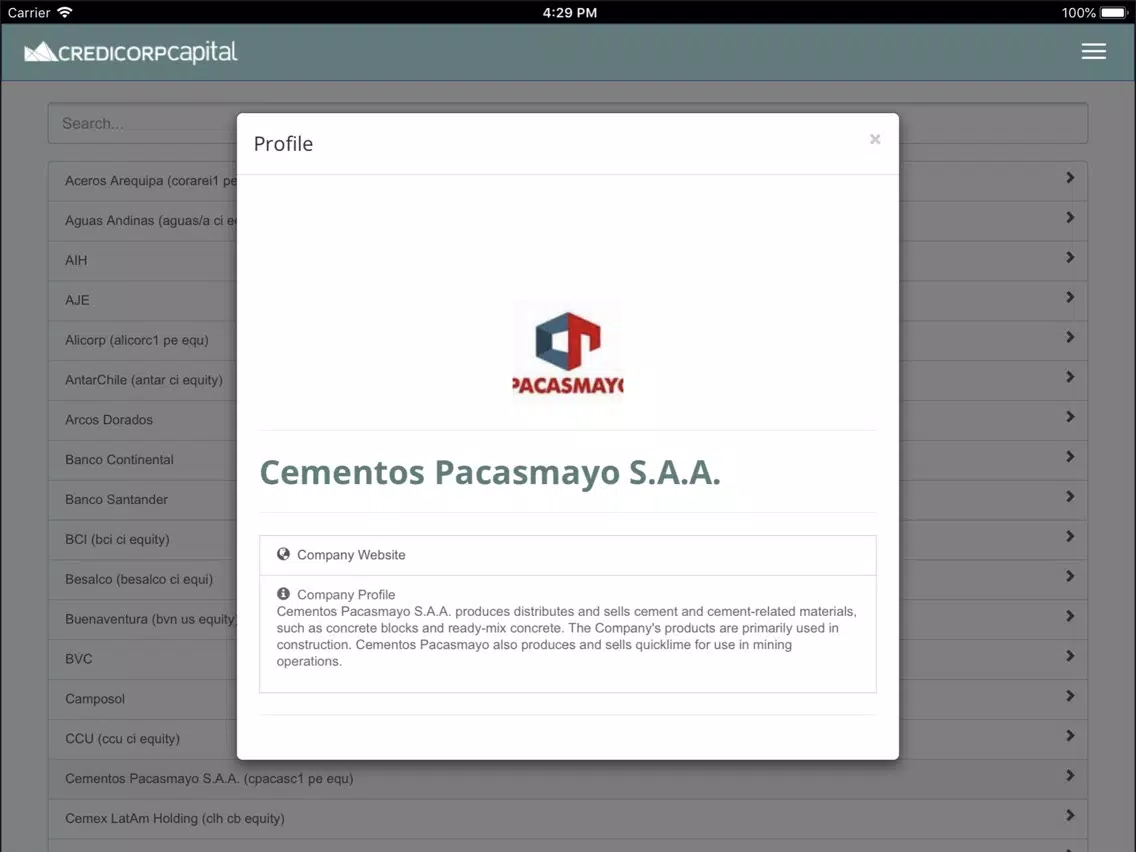Expand the AntarChile row chevron

[x=1069, y=377]
